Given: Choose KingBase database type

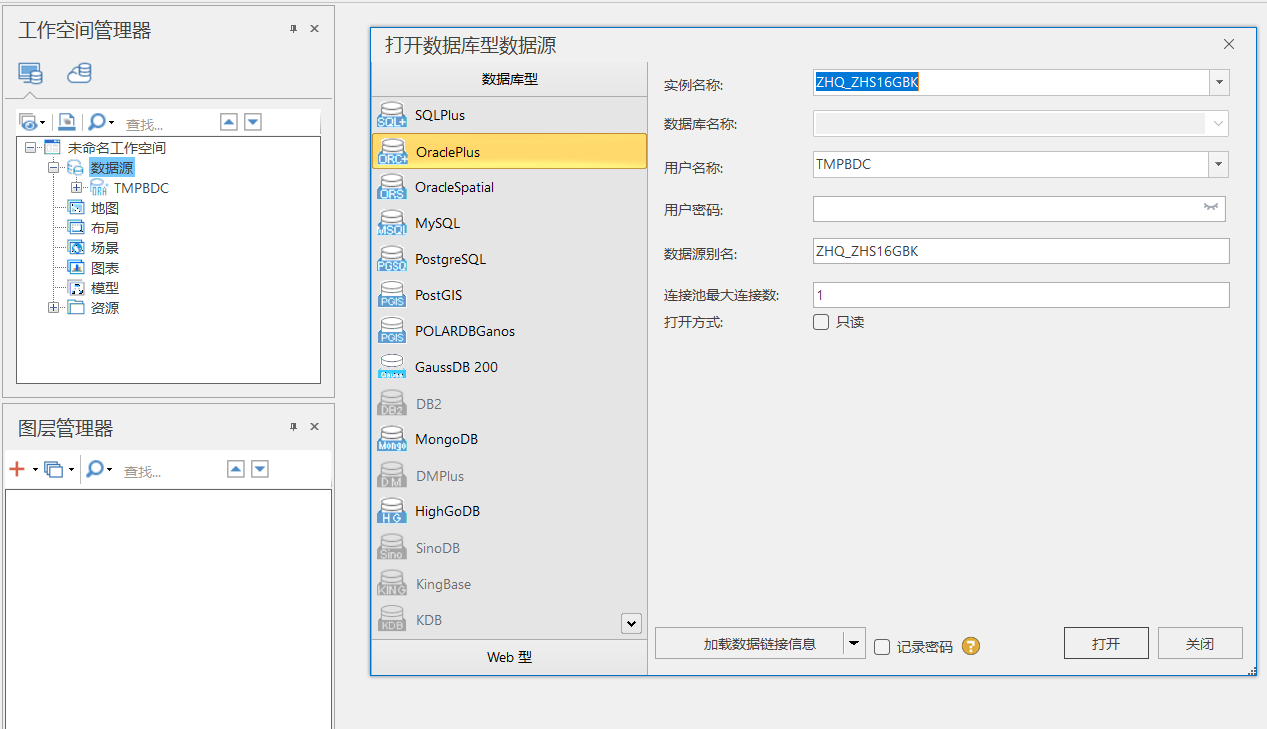Looking at the screenshot, I should pyautogui.click(x=509, y=584).
